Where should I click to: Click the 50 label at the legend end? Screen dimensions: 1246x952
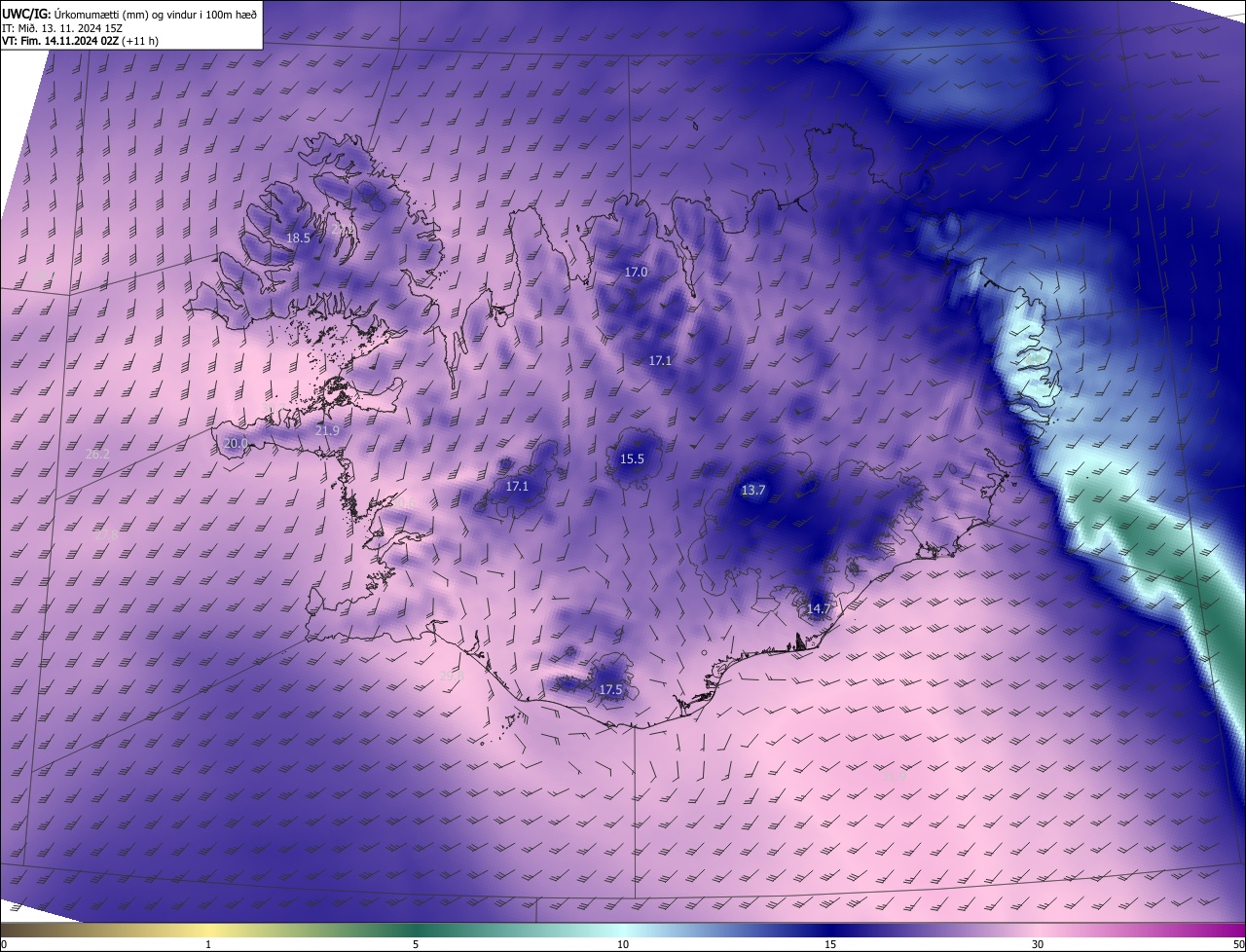[1238, 944]
